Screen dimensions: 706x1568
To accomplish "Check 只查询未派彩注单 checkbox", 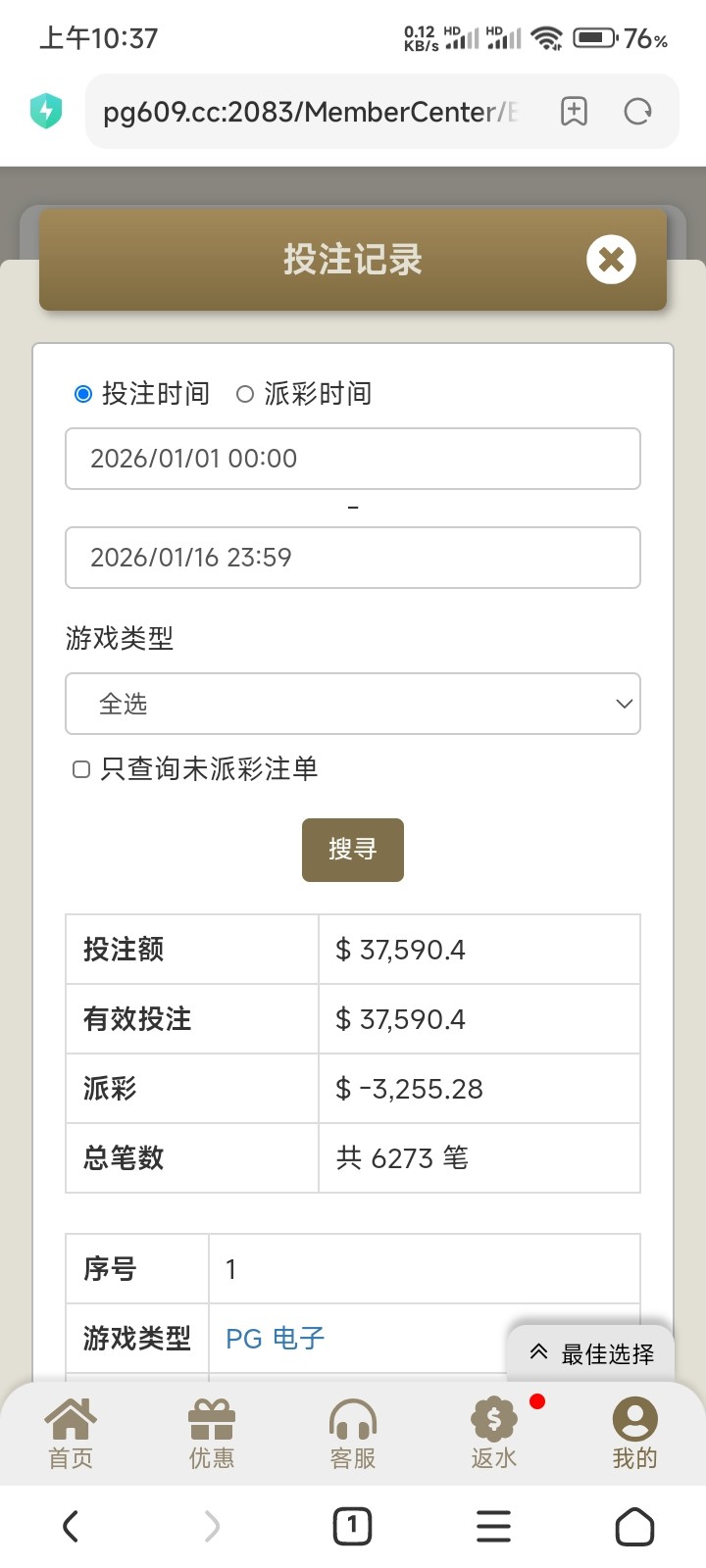I will pos(81,769).
